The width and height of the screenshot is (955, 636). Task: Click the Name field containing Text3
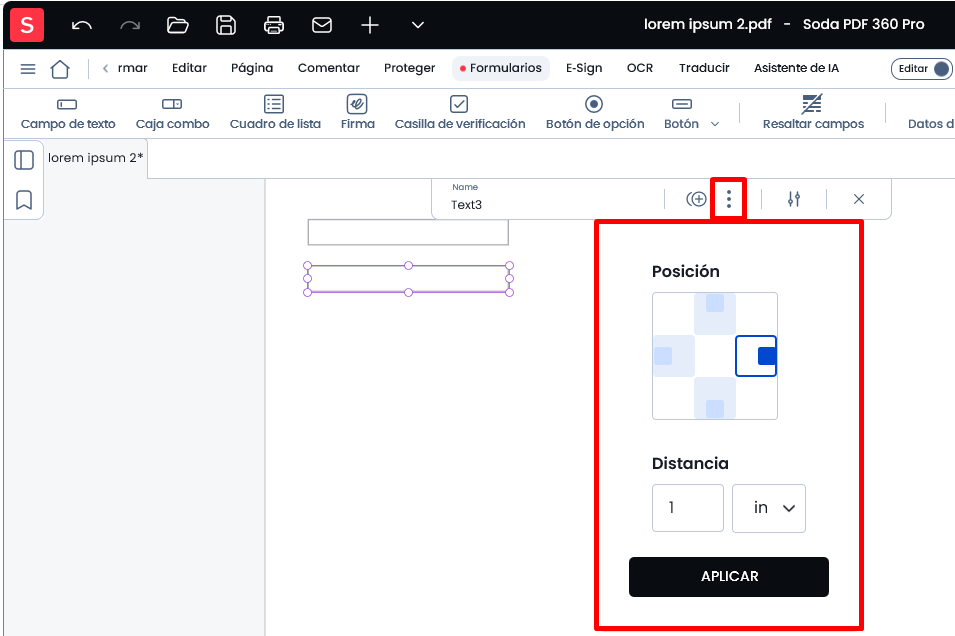(x=548, y=199)
